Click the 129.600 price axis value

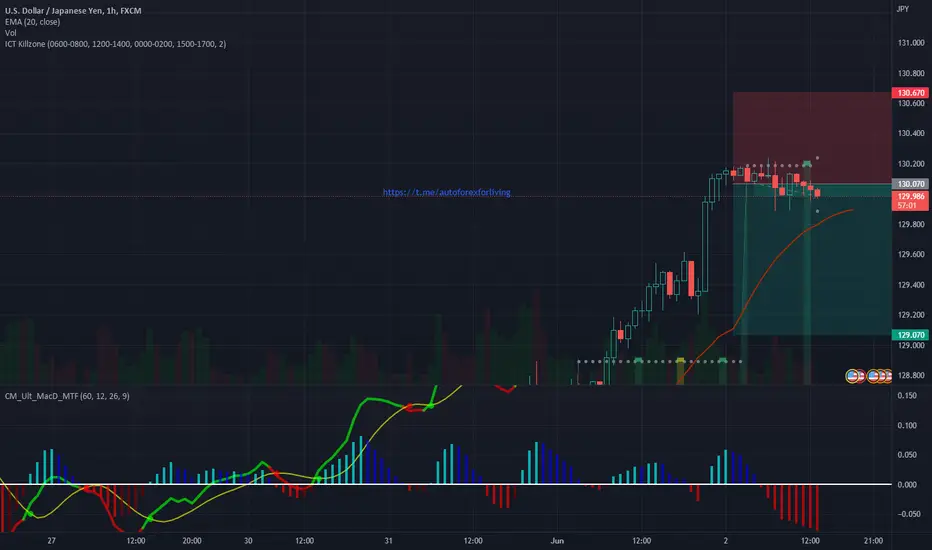(x=911, y=254)
